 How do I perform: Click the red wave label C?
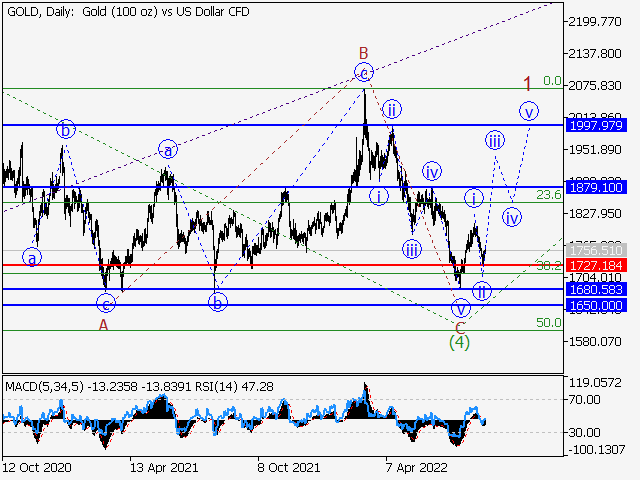pyautogui.click(x=460, y=328)
